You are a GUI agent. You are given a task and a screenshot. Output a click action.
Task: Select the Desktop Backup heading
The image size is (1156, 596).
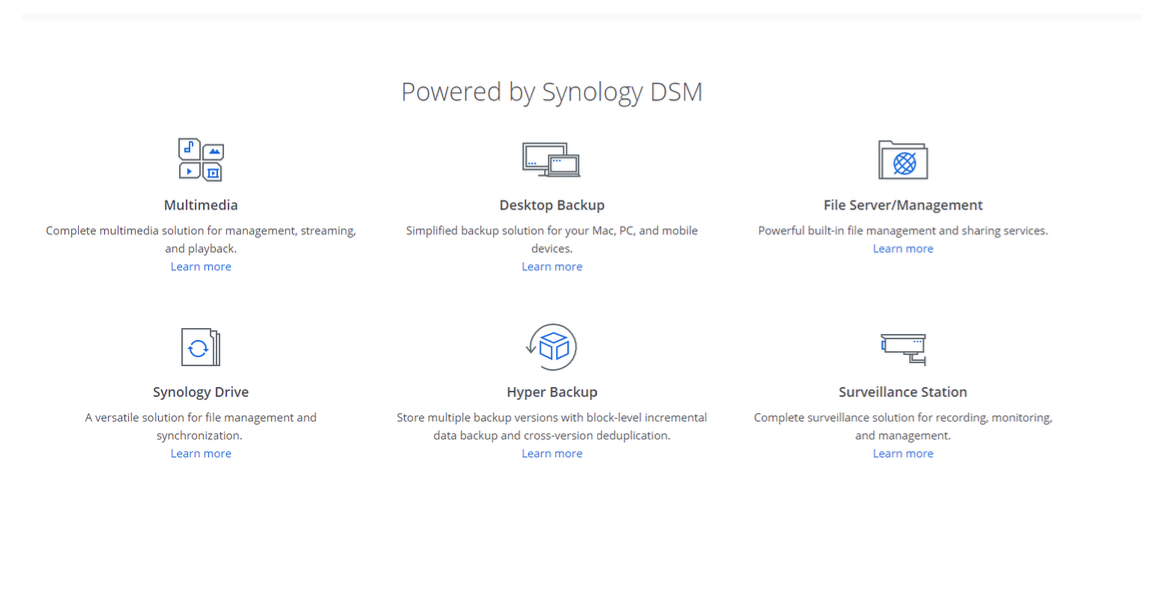click(x=552, y=205)
